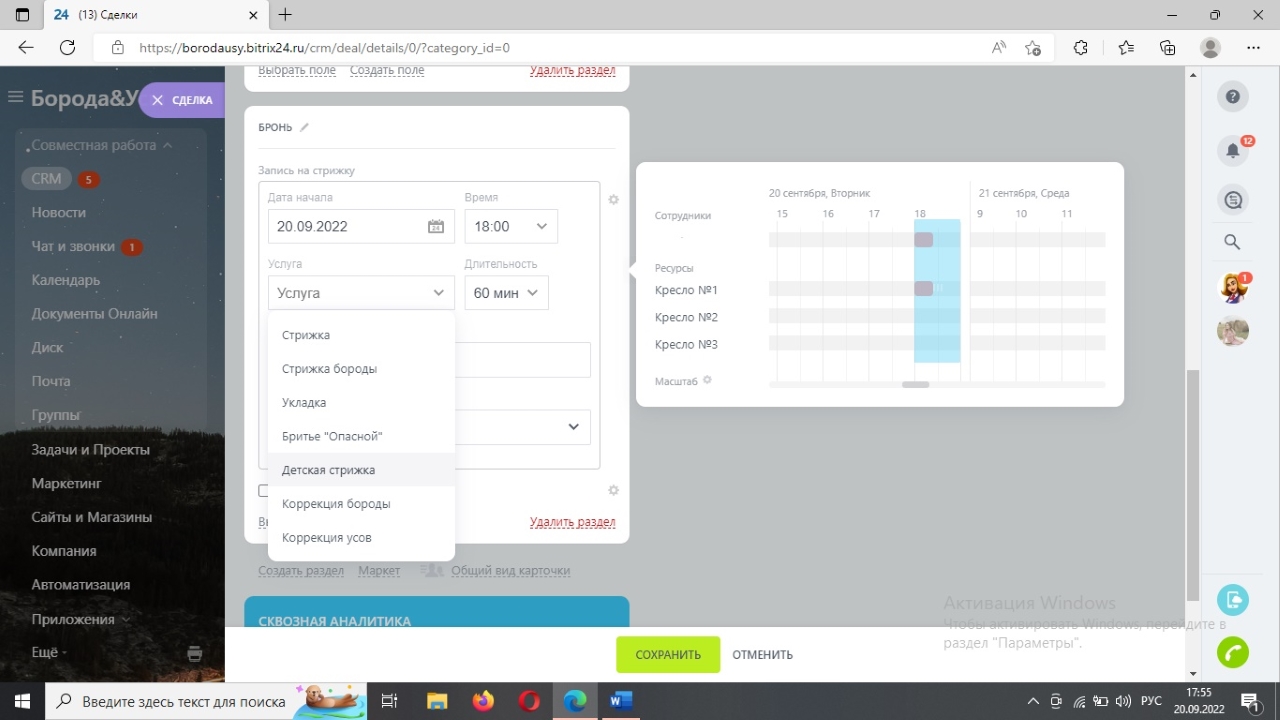Open the read aloud icon in address bar
Screen dimensions: 1280x720
(x=999, y=47)
